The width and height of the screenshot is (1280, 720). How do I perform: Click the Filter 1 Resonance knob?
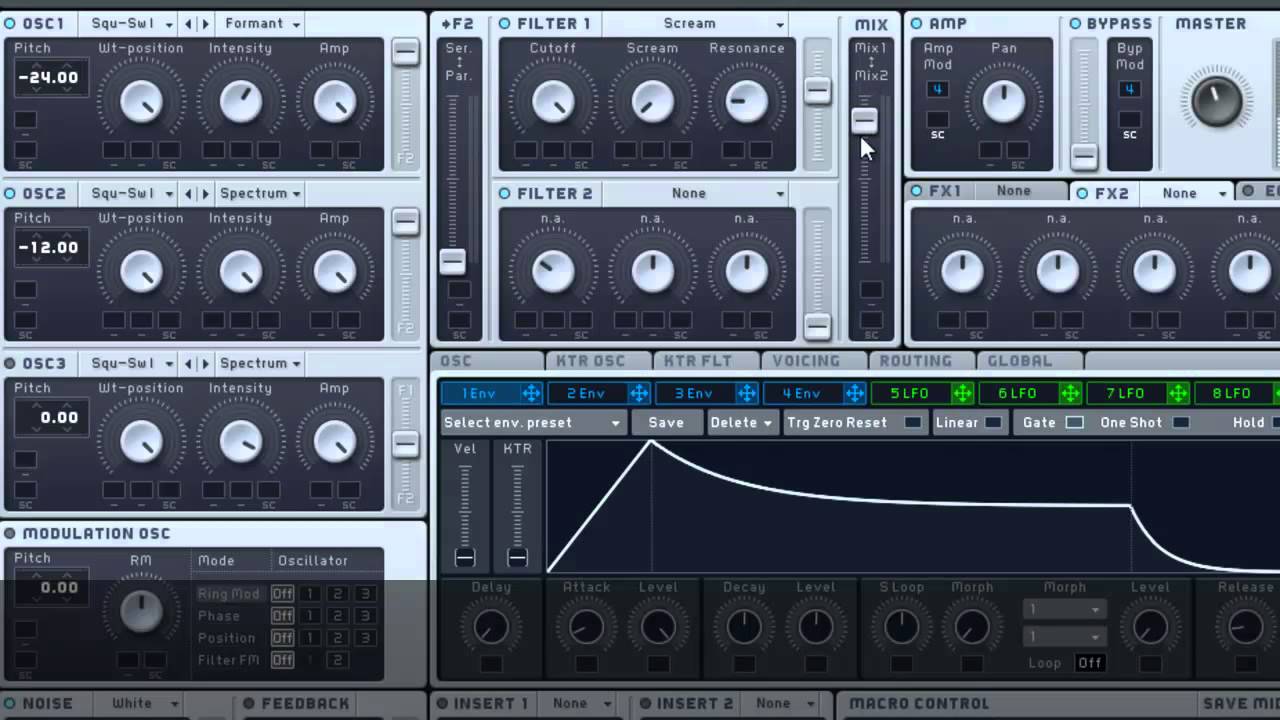coord(746,101)
